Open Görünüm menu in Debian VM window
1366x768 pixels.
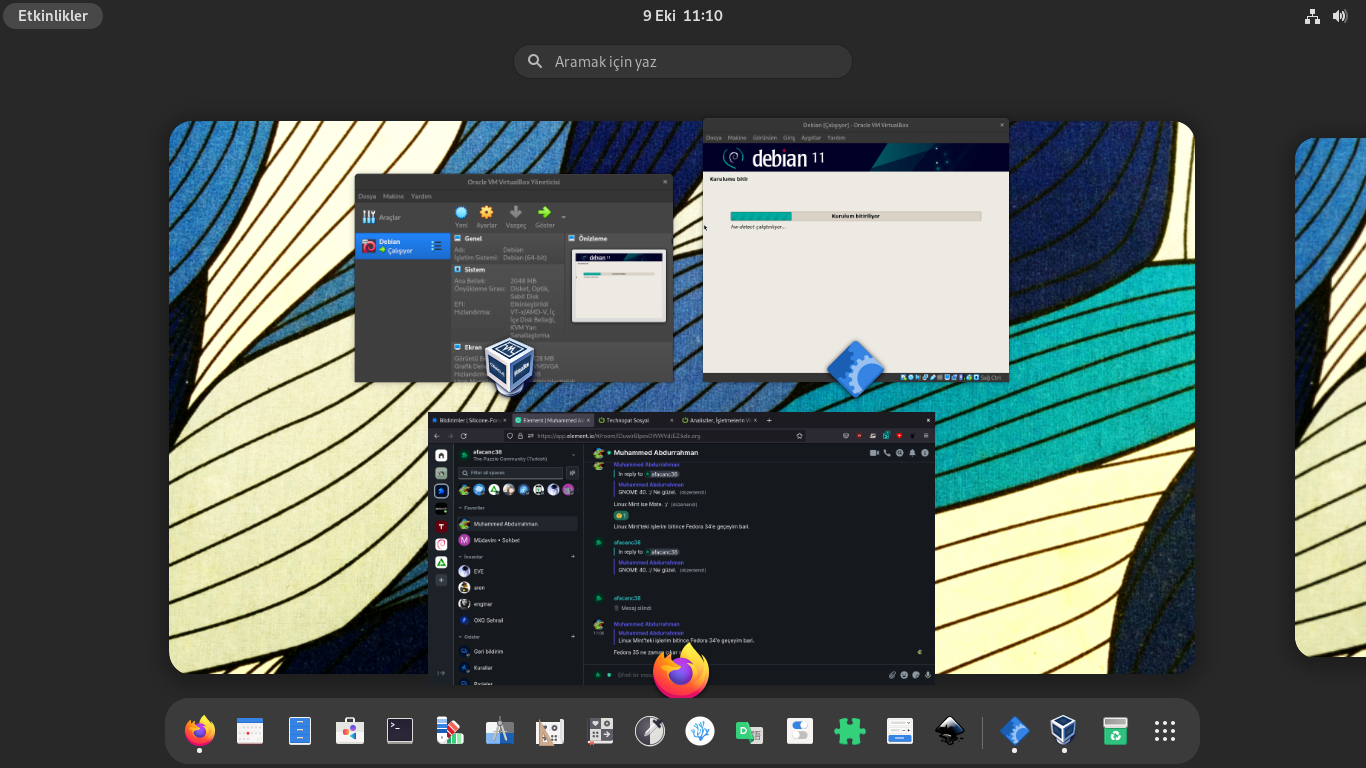click(x=764, y=137)
